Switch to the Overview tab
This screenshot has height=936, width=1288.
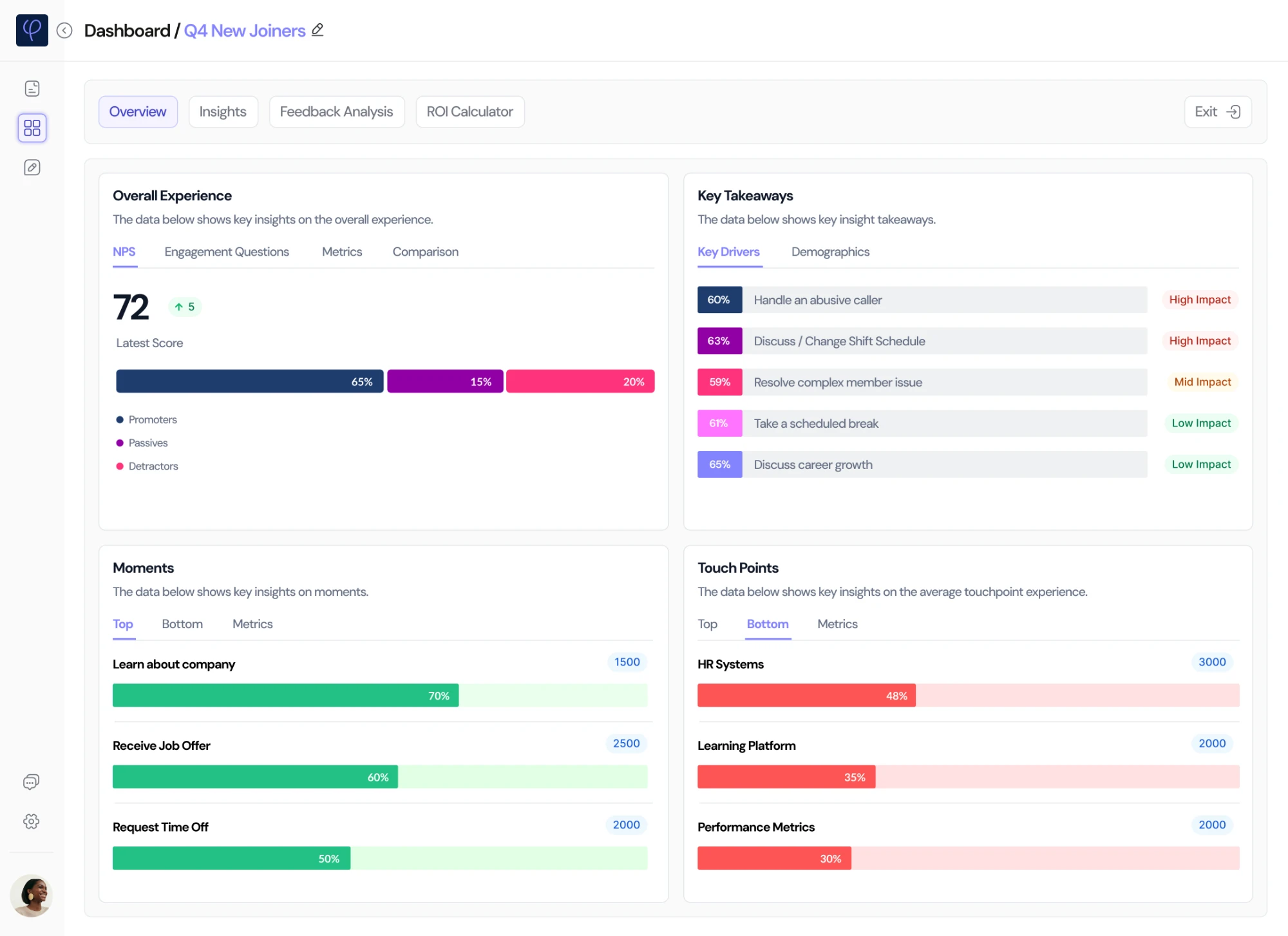pyautogui.click(x=138, y=111)
